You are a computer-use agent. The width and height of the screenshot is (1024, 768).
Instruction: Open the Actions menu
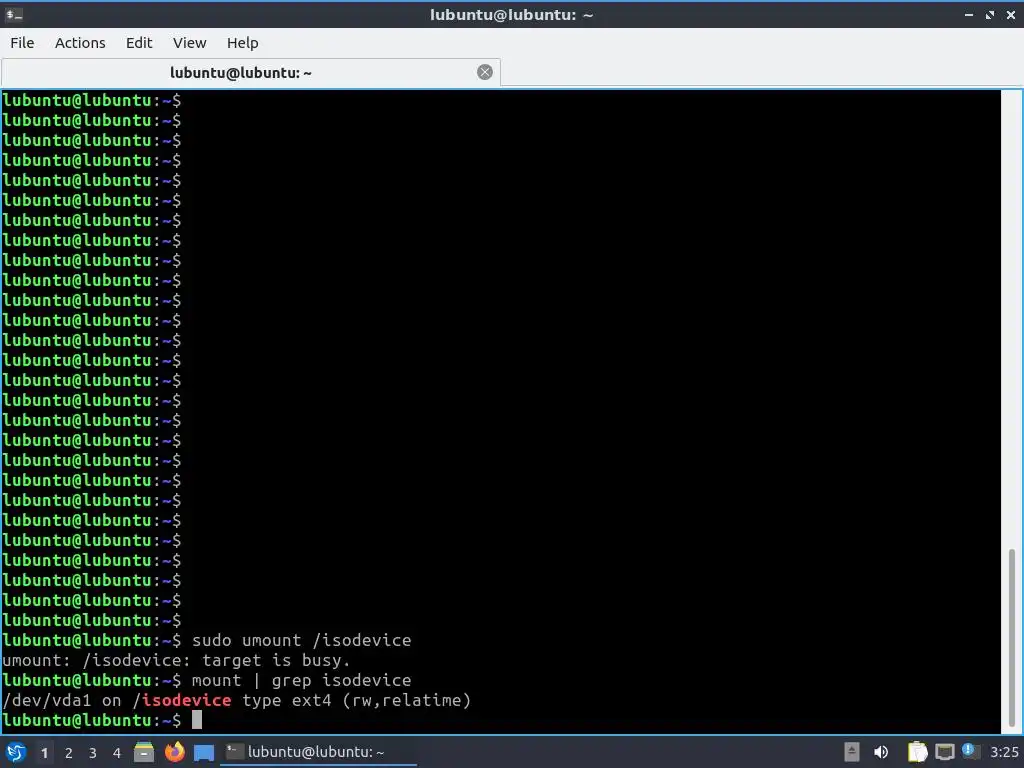click(x=80, y=43)
